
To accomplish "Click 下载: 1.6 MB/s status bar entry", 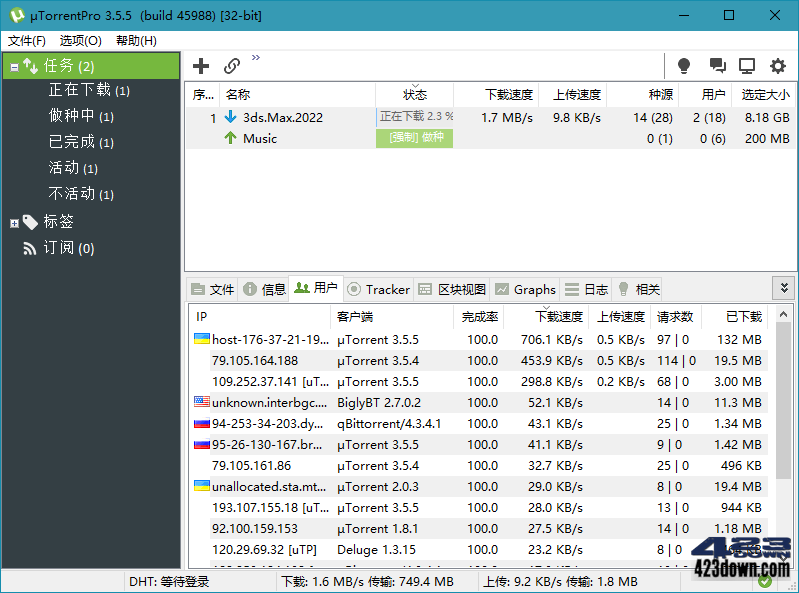I will (x=367, y=582).
